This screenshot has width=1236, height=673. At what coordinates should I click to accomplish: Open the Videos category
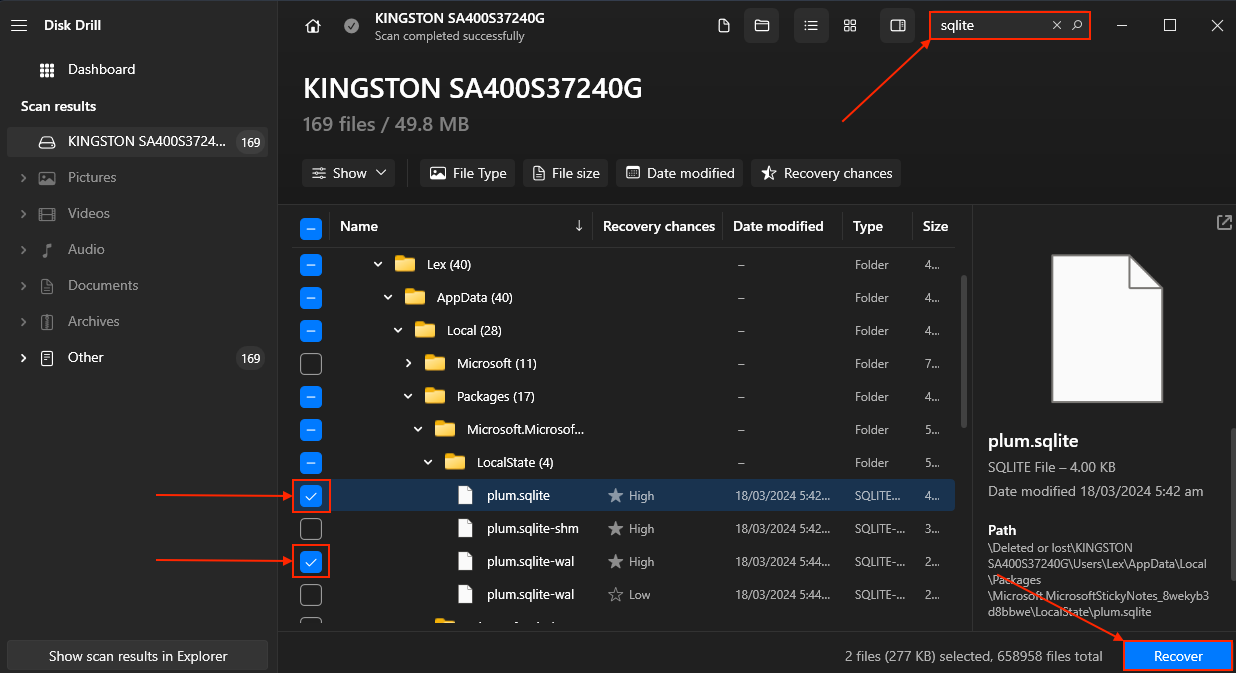88,213
